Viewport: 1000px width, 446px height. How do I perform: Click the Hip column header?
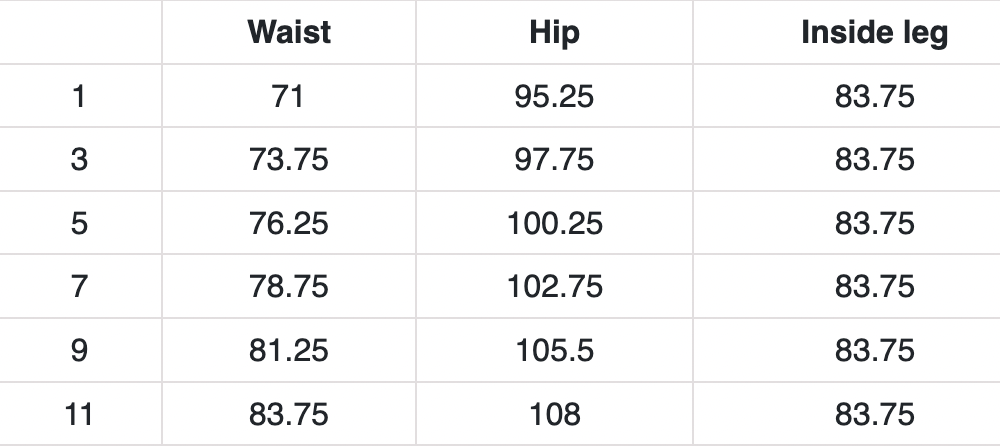click(x=554, y=33)
